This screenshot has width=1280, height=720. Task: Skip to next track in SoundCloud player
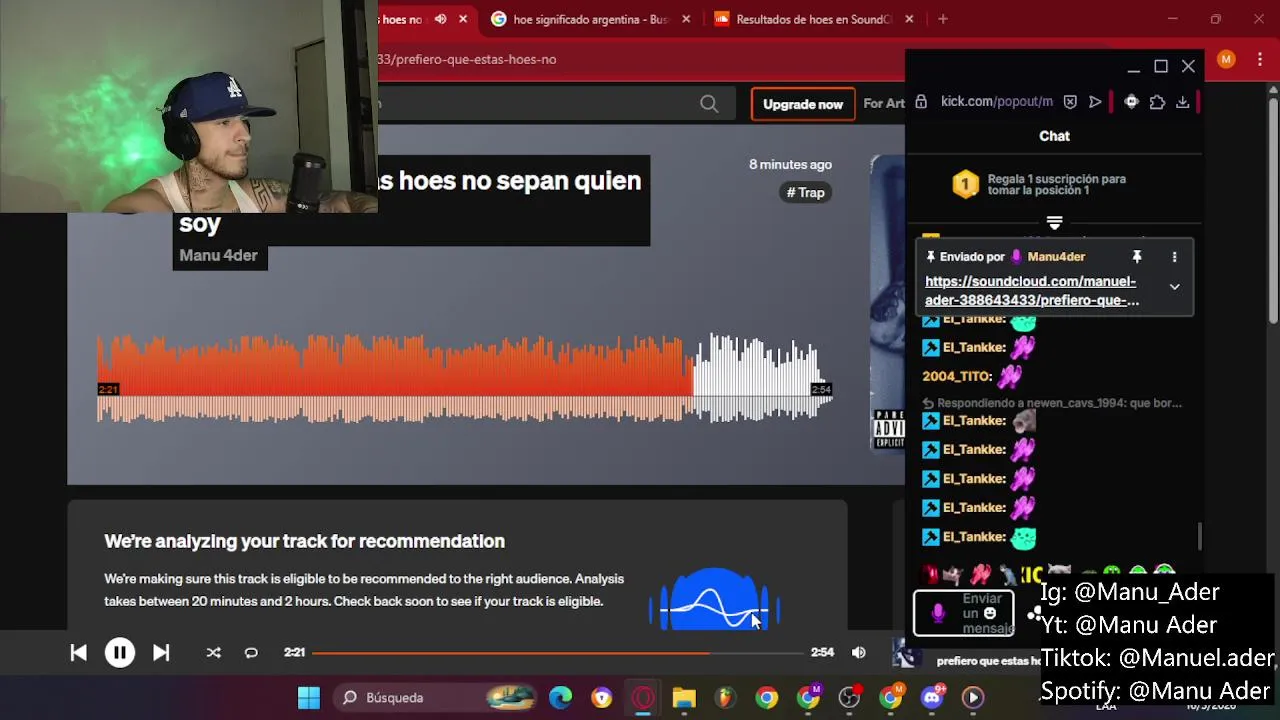pos(161,653)
